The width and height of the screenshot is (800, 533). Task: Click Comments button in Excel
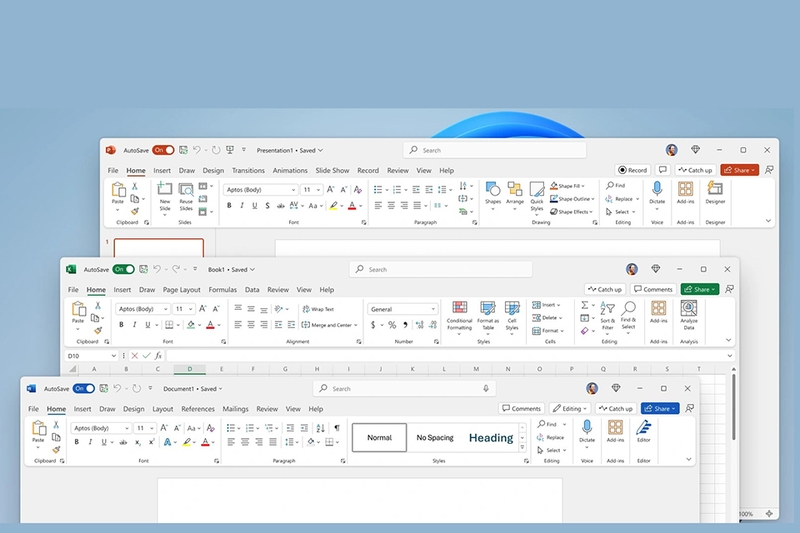[653, 289]
